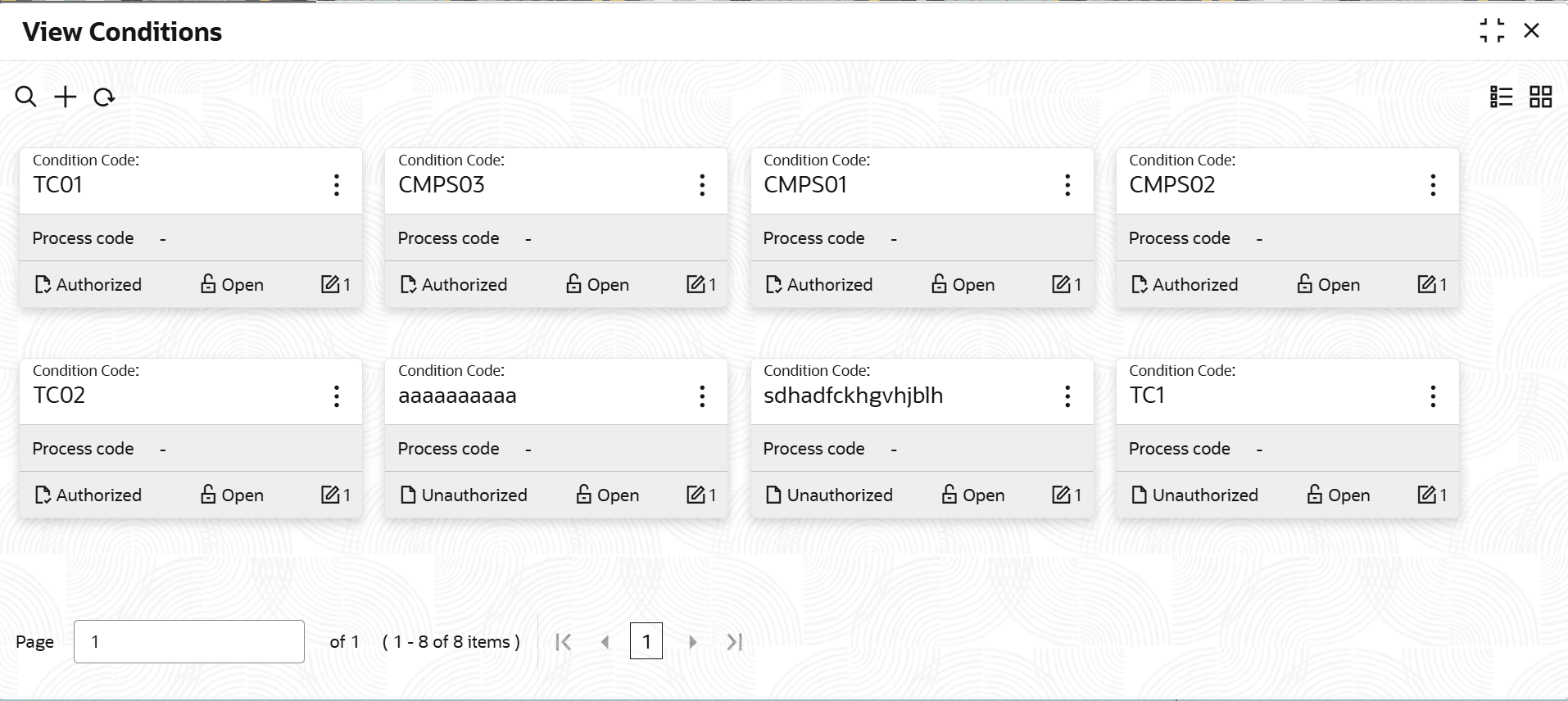The width and height of the screenshot is (1568, 701).
Task: Open options menu for CMPS03 card
Action: click(x=702, y=185)
